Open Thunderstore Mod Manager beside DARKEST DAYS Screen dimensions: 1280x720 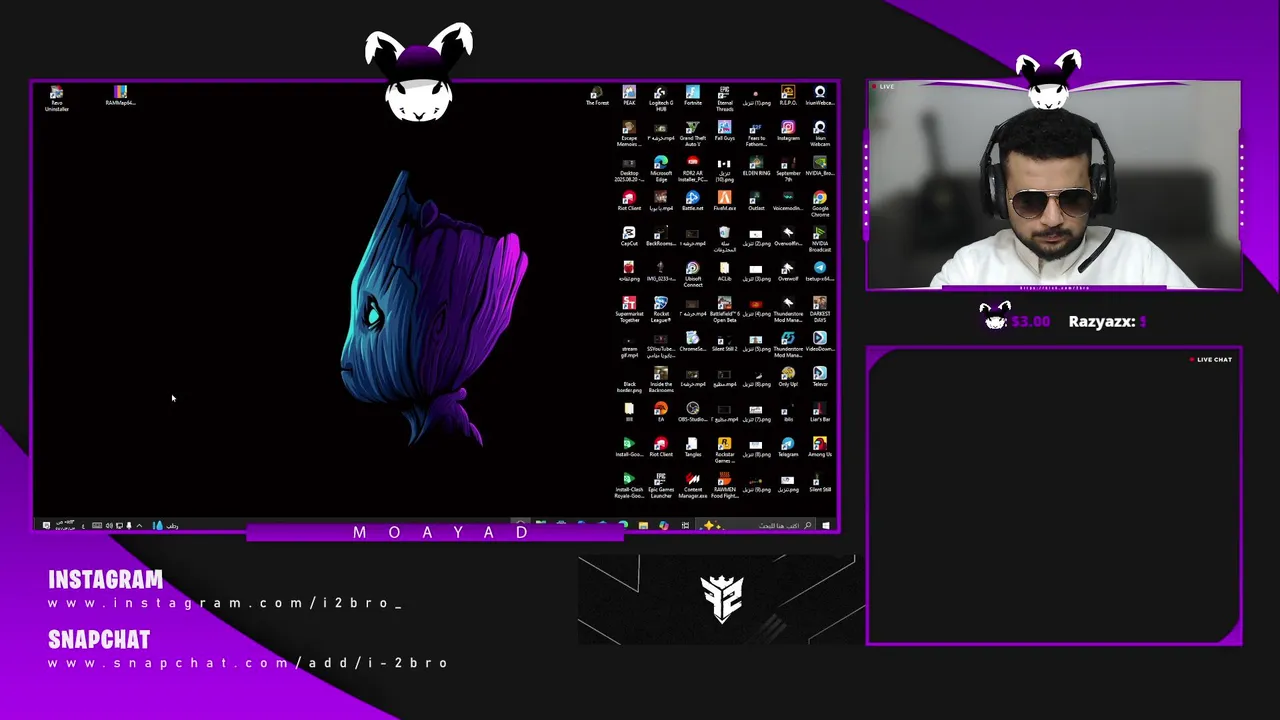[x=788, y=309]
